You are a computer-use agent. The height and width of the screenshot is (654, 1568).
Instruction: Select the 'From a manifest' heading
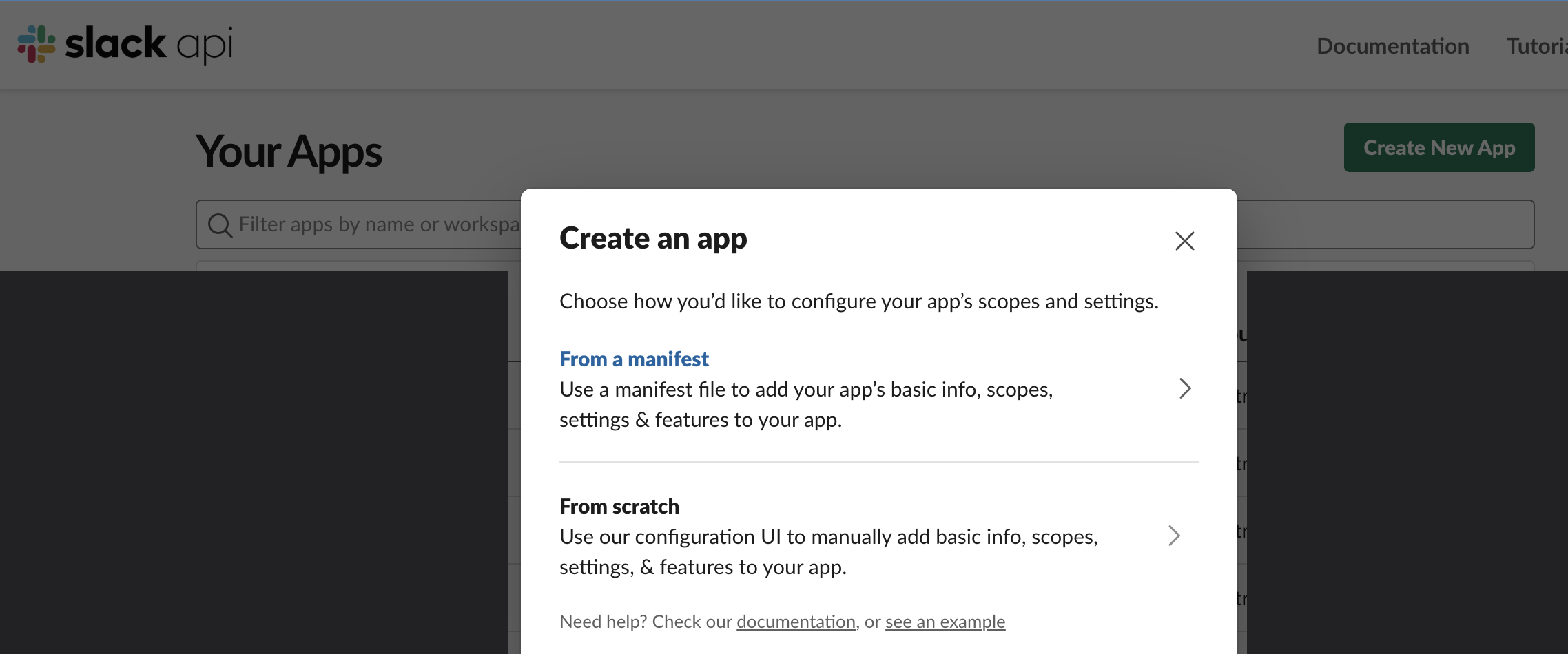tap(634, 359)
